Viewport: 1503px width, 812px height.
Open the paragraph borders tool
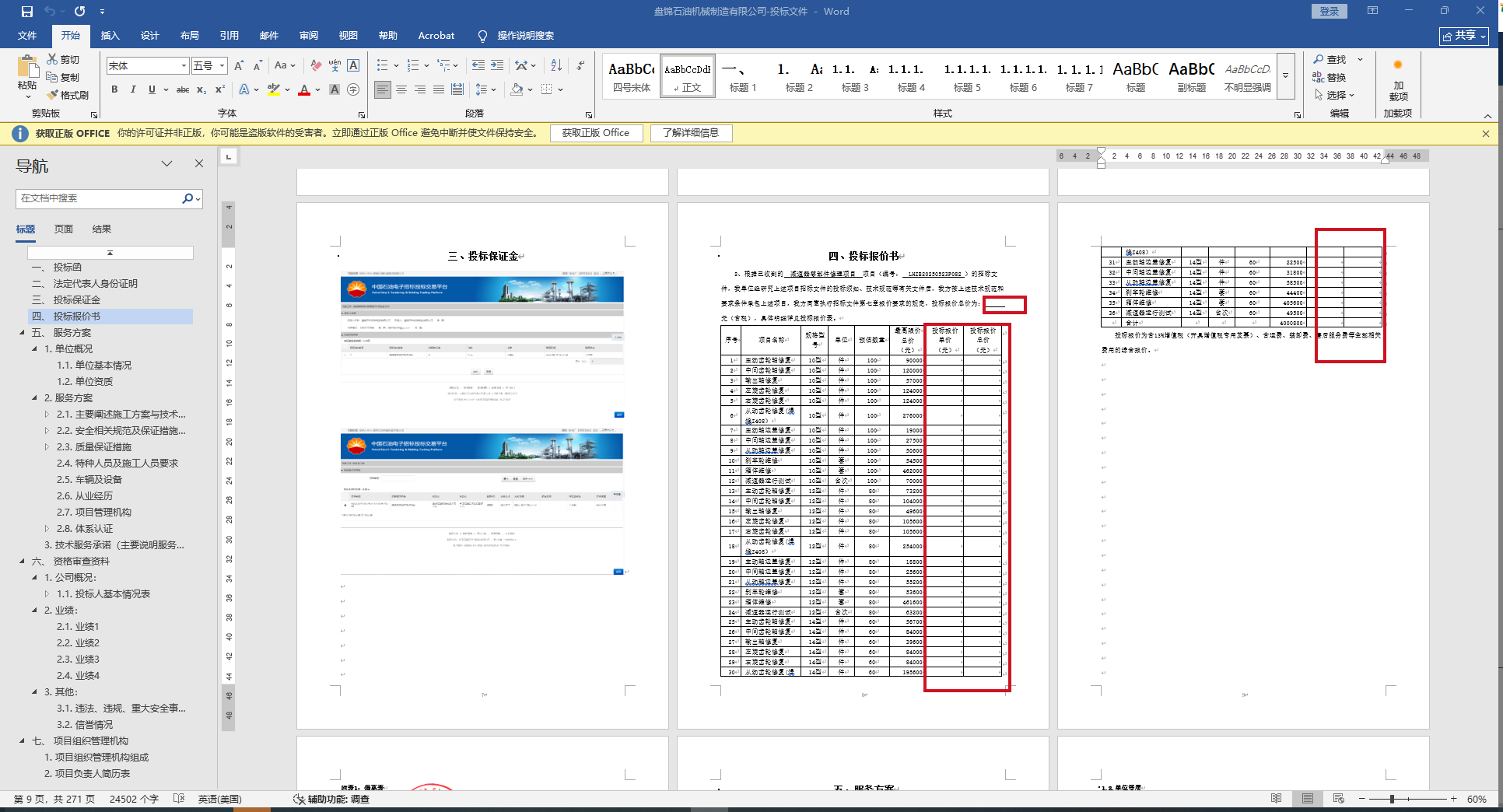(x=547, y=89)
